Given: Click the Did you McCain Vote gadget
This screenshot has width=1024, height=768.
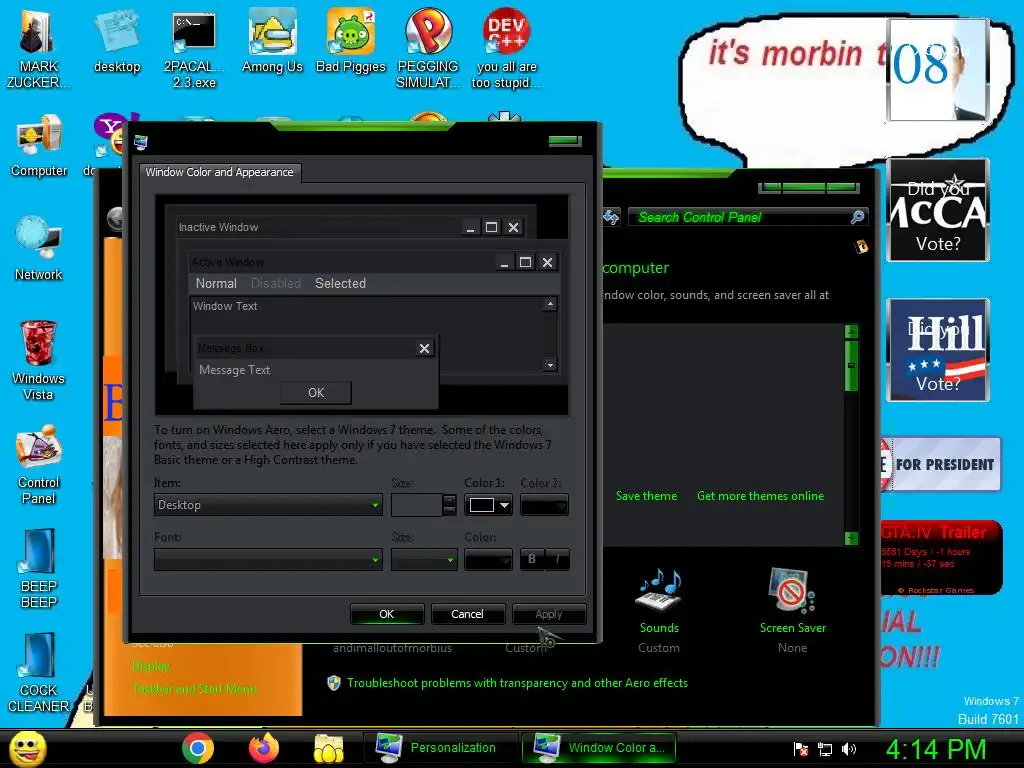Looking at the screenshot, I should click(x=938, y=210).
